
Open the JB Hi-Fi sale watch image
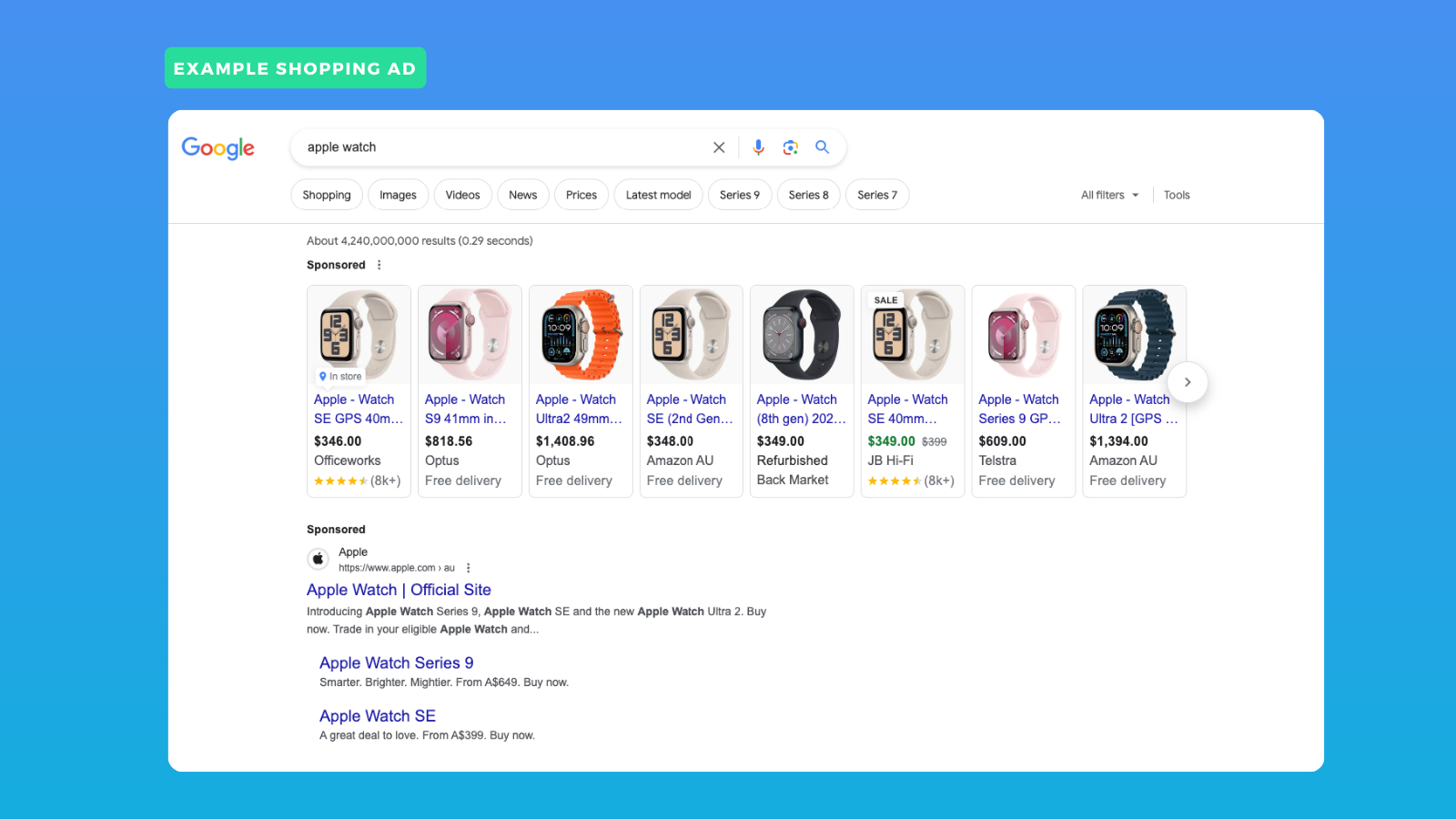pyautogui.click(x=913, y=335)
